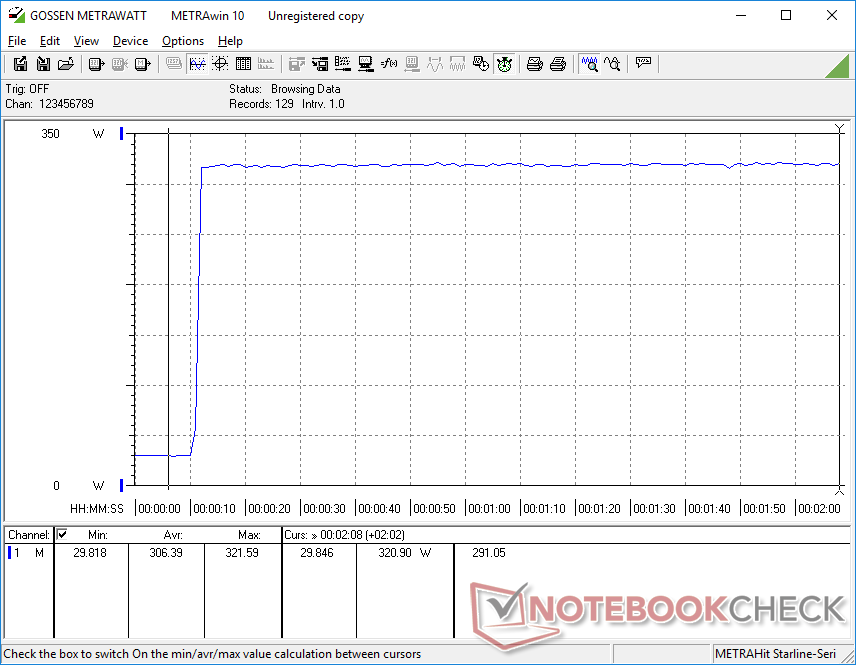Click the 350 upper Y-axis limit value
Viewport: 856px width, 665px height.
(x=50, y=134)
